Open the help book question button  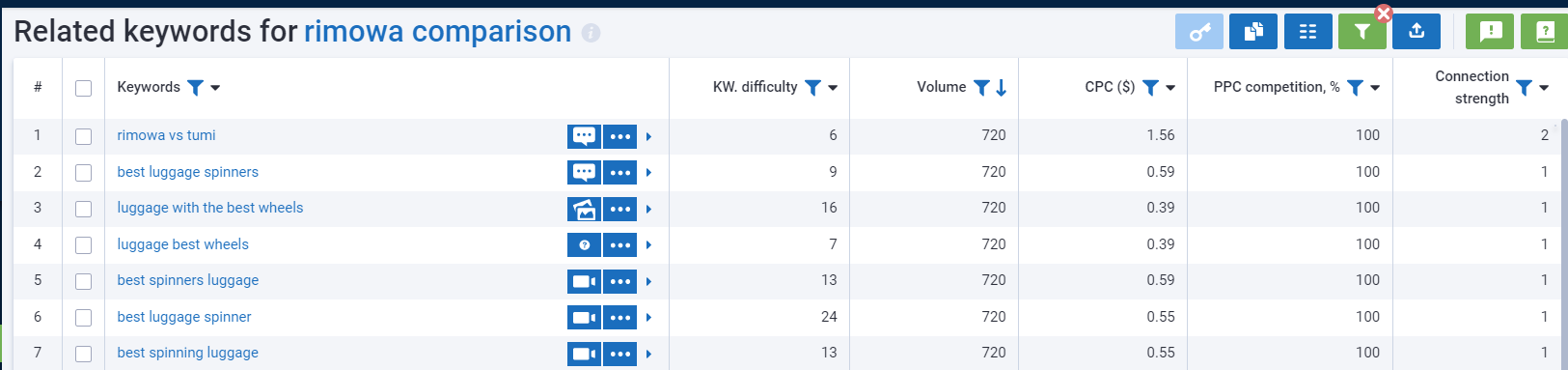click(1544, 32)
